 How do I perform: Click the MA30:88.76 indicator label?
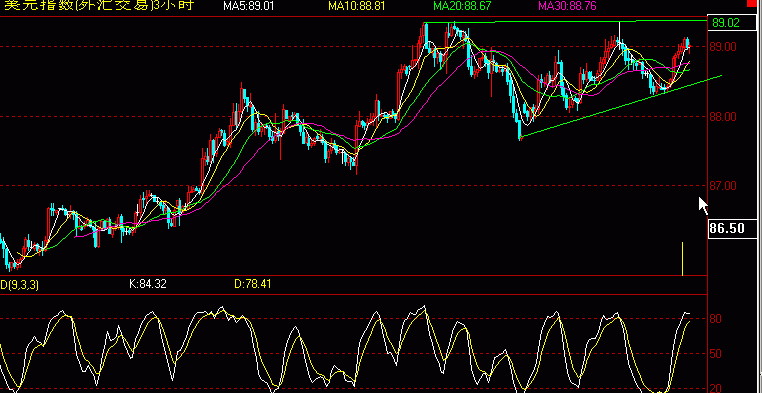tap(568, 6)
